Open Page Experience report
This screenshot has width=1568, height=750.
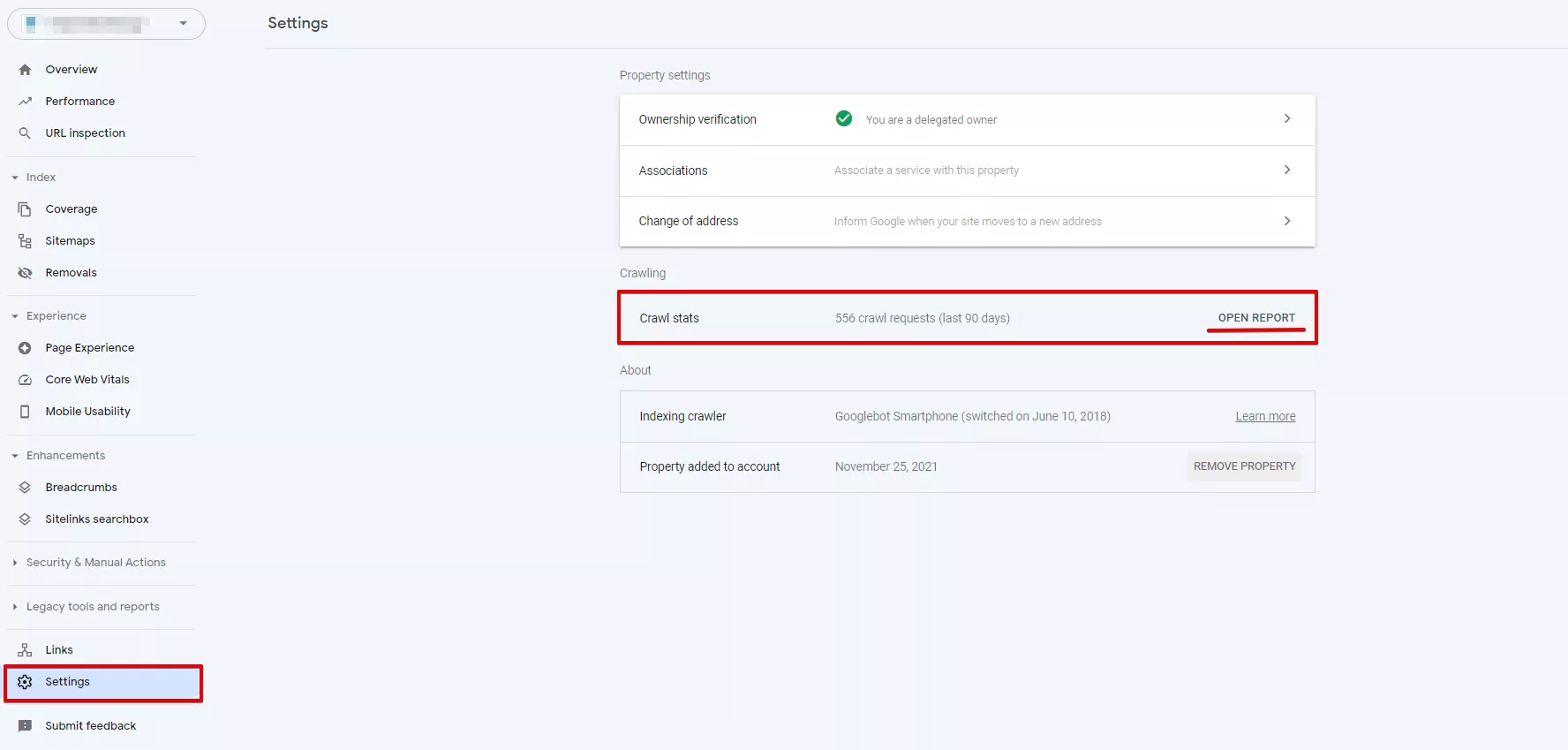90,348
